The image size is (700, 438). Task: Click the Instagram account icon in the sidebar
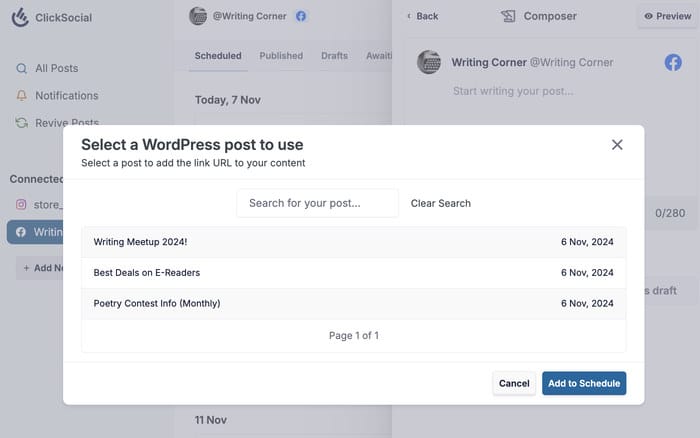point(21,204)
